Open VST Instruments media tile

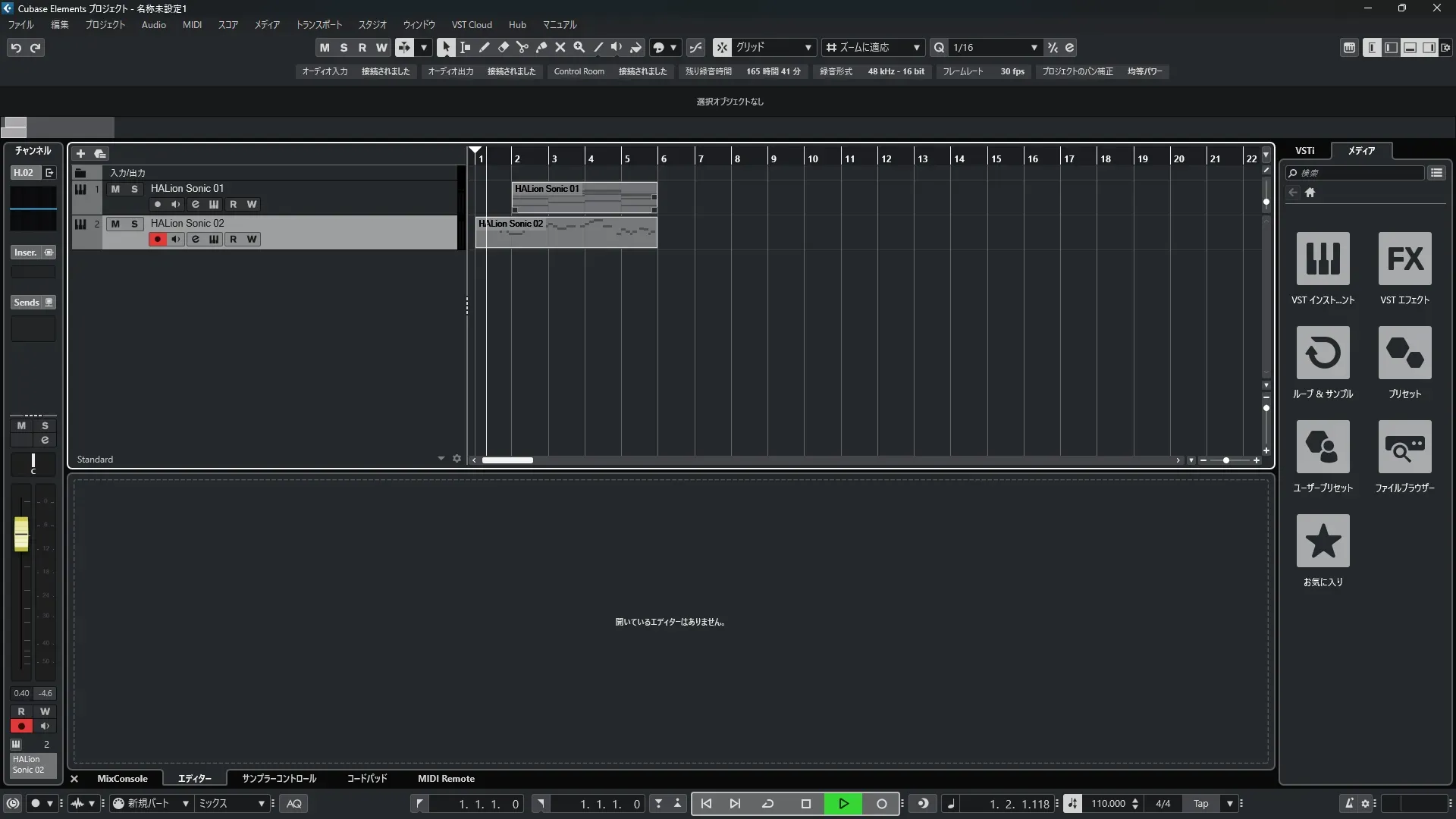[1323, 259]
